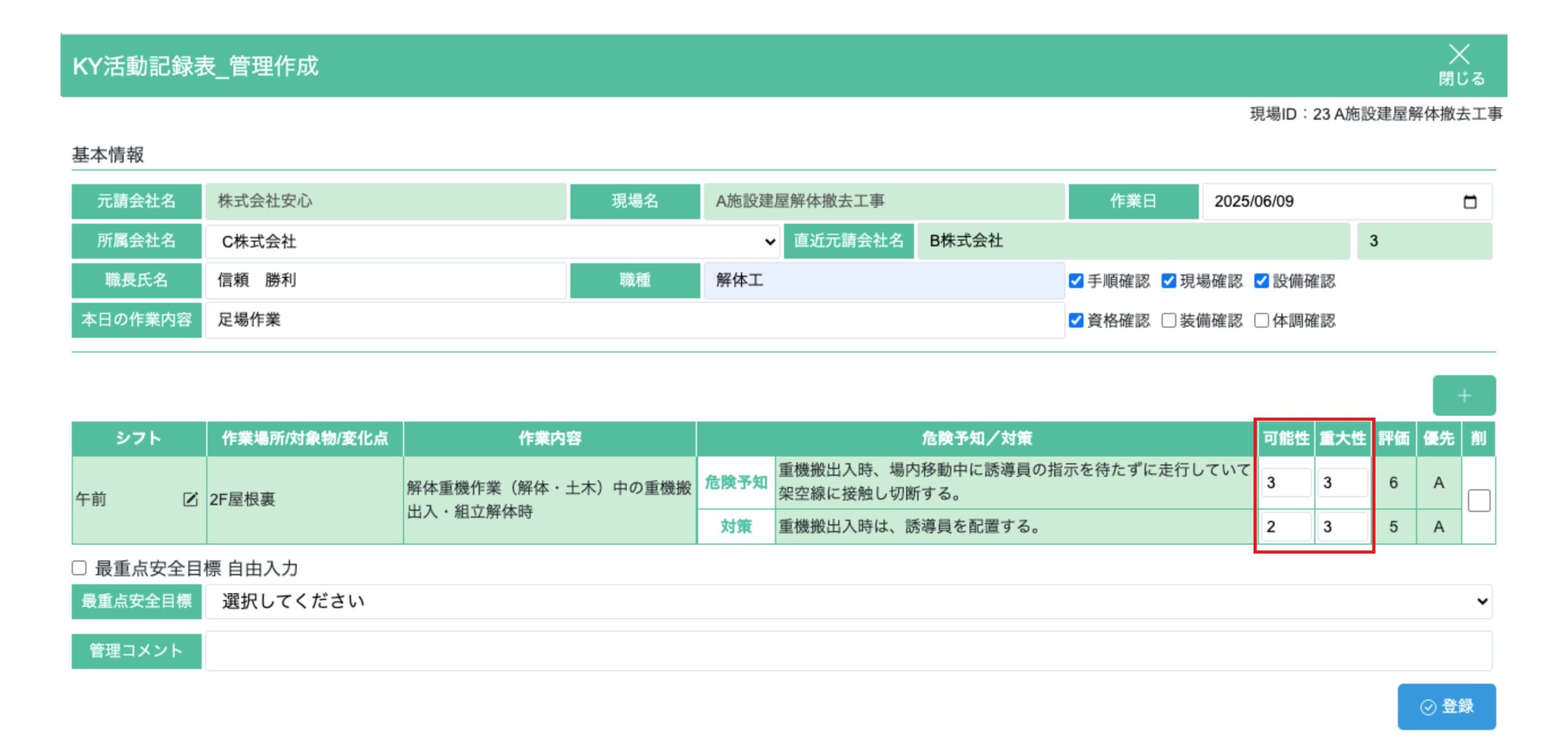Add a new row with the plus button

[1464, 395]
